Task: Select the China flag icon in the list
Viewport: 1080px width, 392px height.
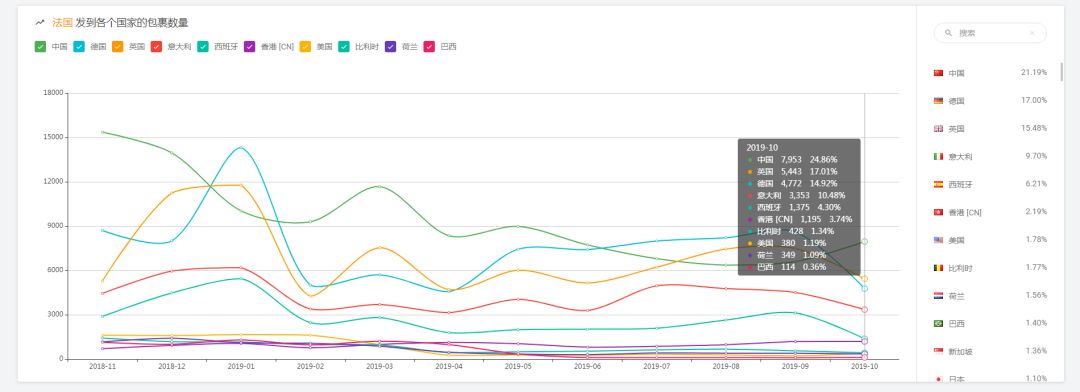Action: point(938,73)
